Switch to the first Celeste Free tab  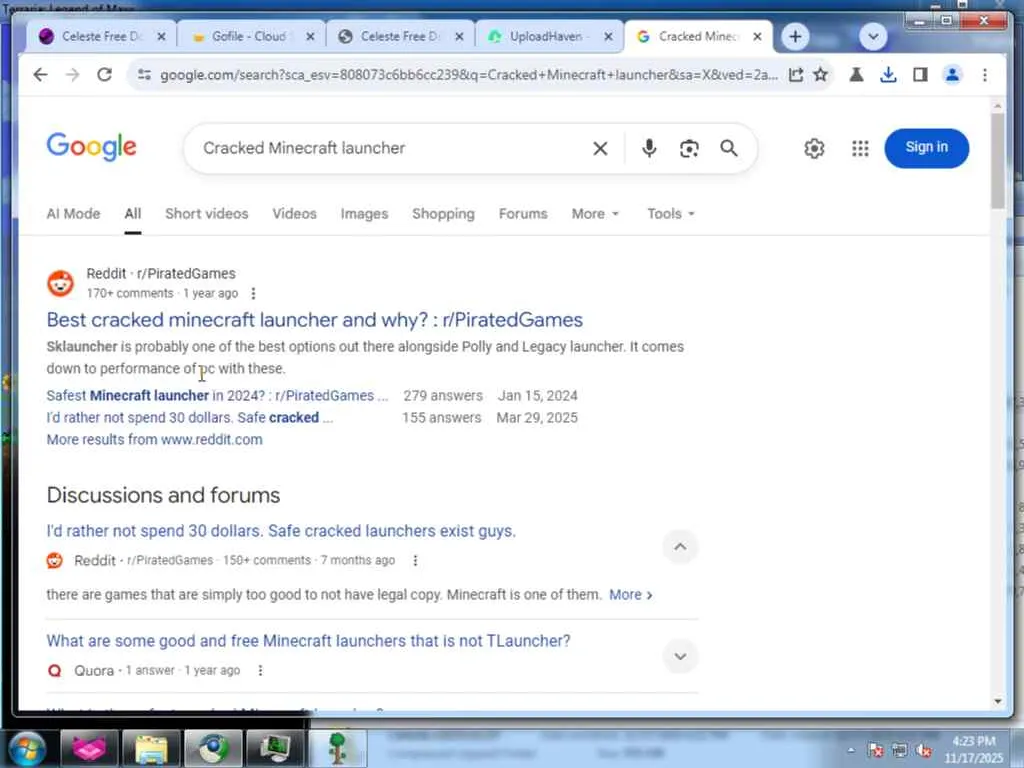pos(101,37)
